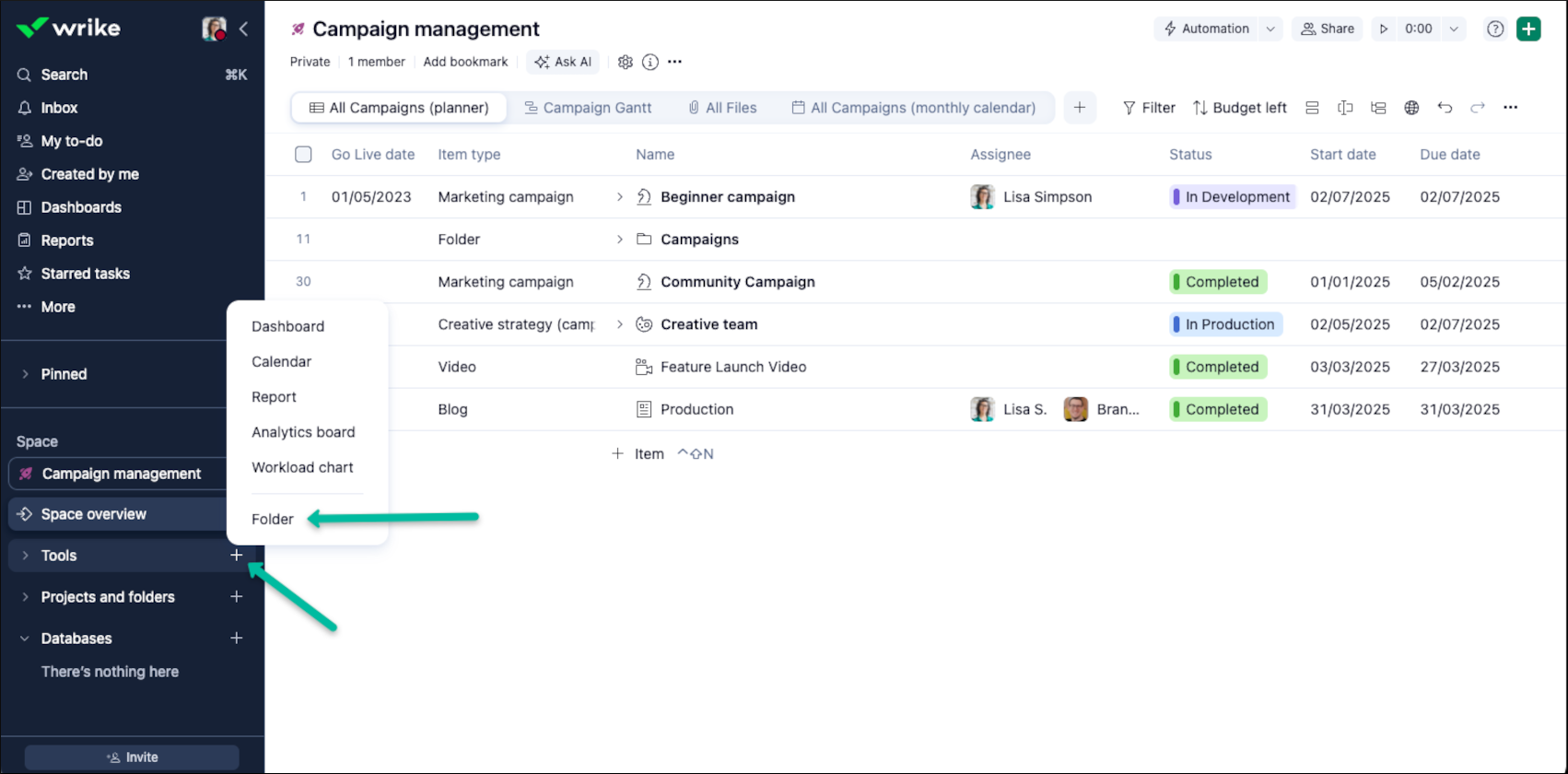This screenshot has width=1568, height=774.
Task: Click the In Development status badge
Action: coord(1232,197)
